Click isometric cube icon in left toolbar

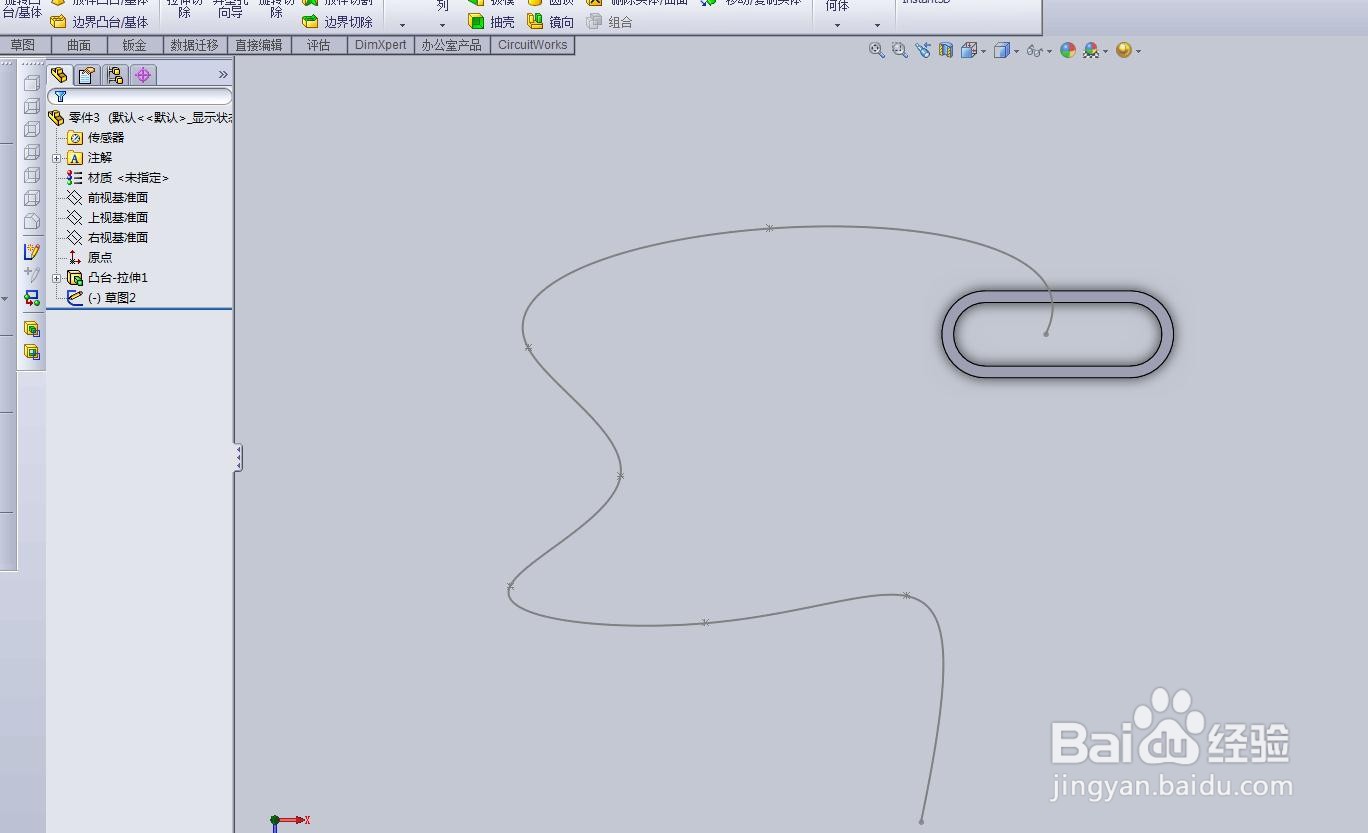[32, 221]
